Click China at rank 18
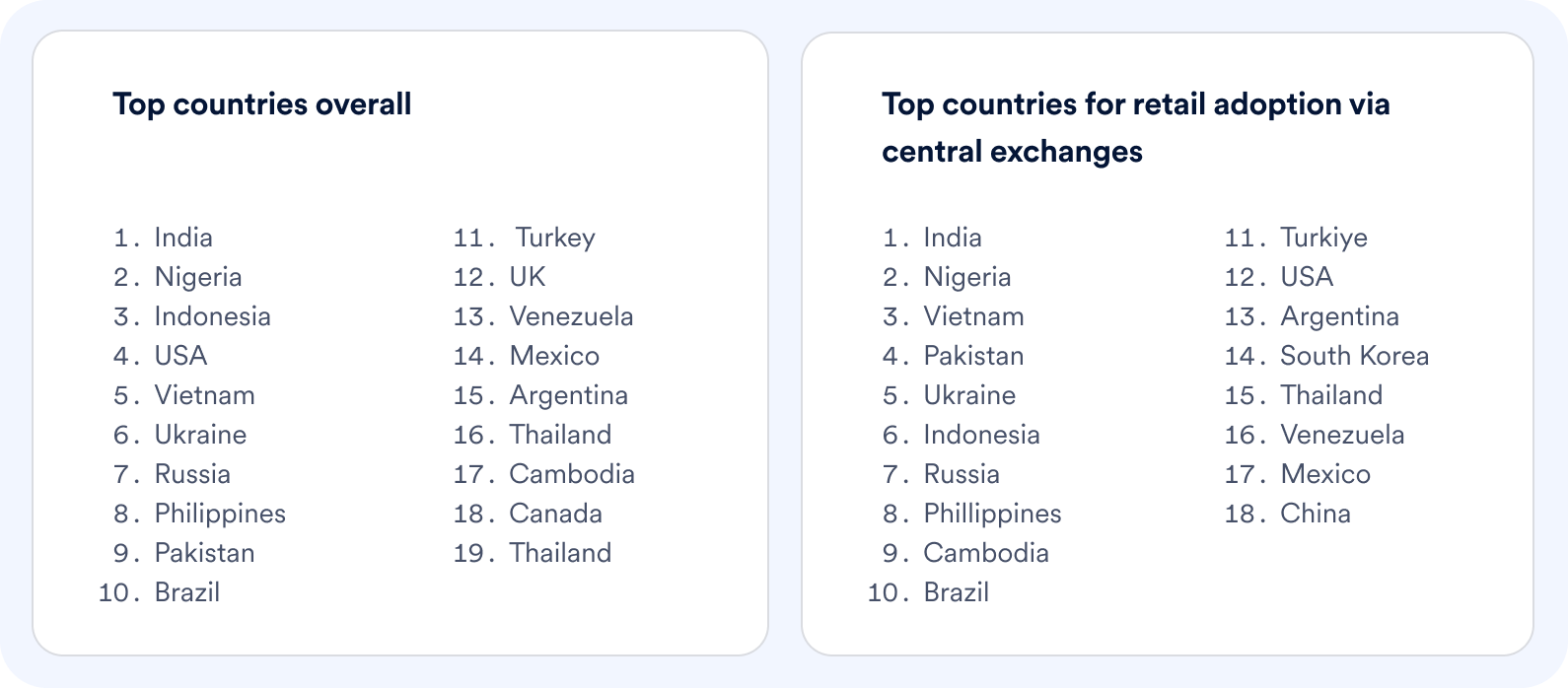The width and height of the screenshot is (1568, 688). 1315,514
